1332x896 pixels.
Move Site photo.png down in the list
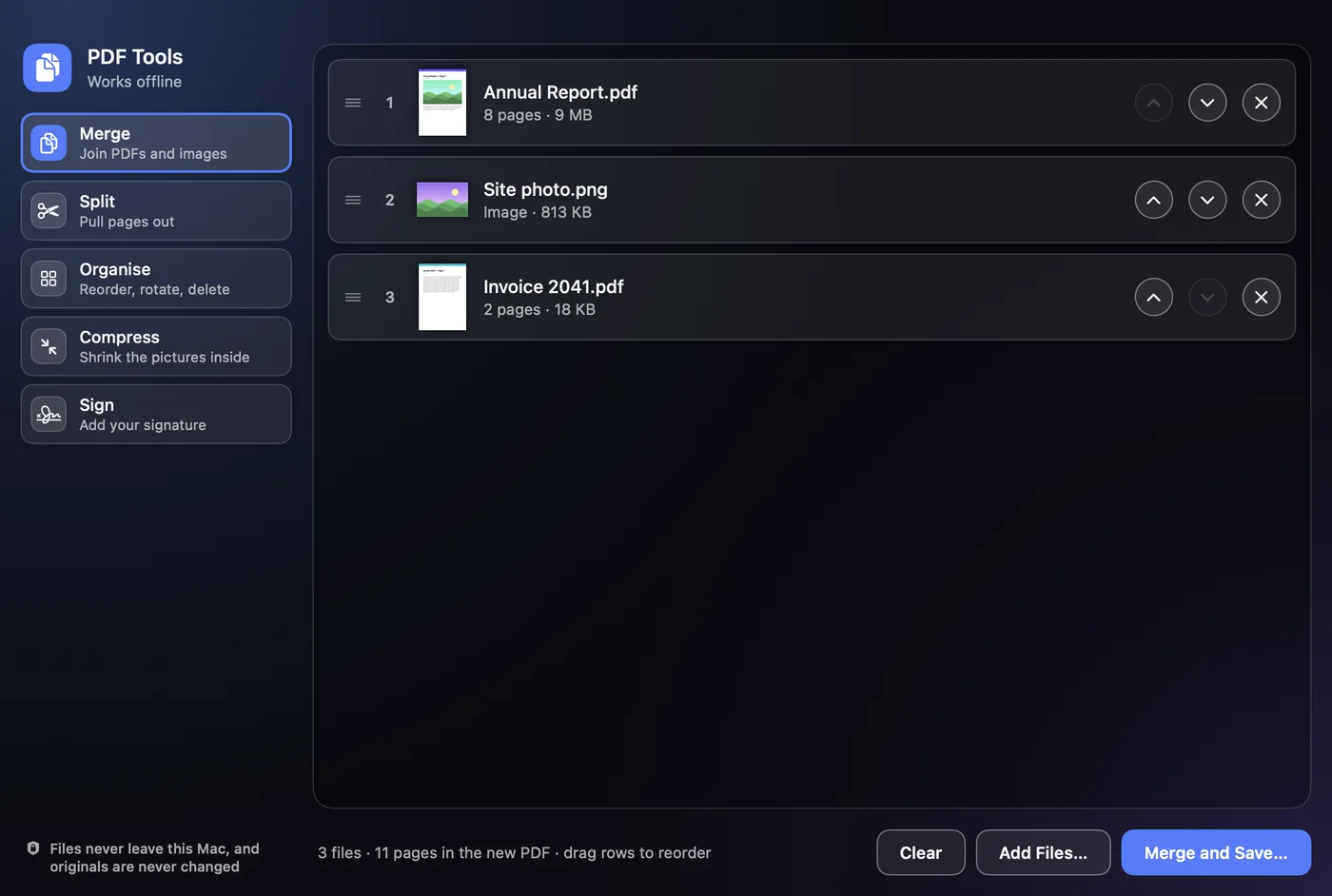pos(1207,200)
